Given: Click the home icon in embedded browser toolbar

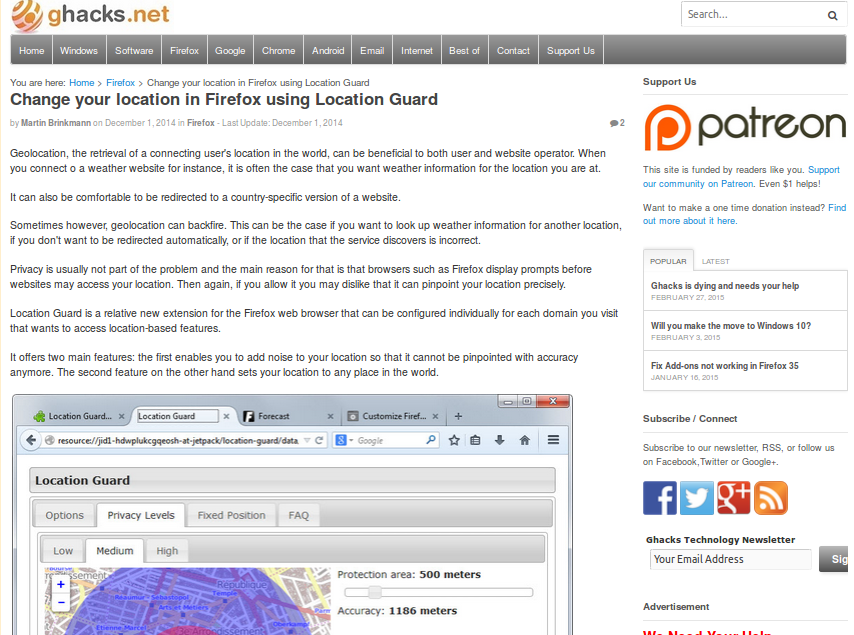Looking at the screenshot, I should 524,440.
